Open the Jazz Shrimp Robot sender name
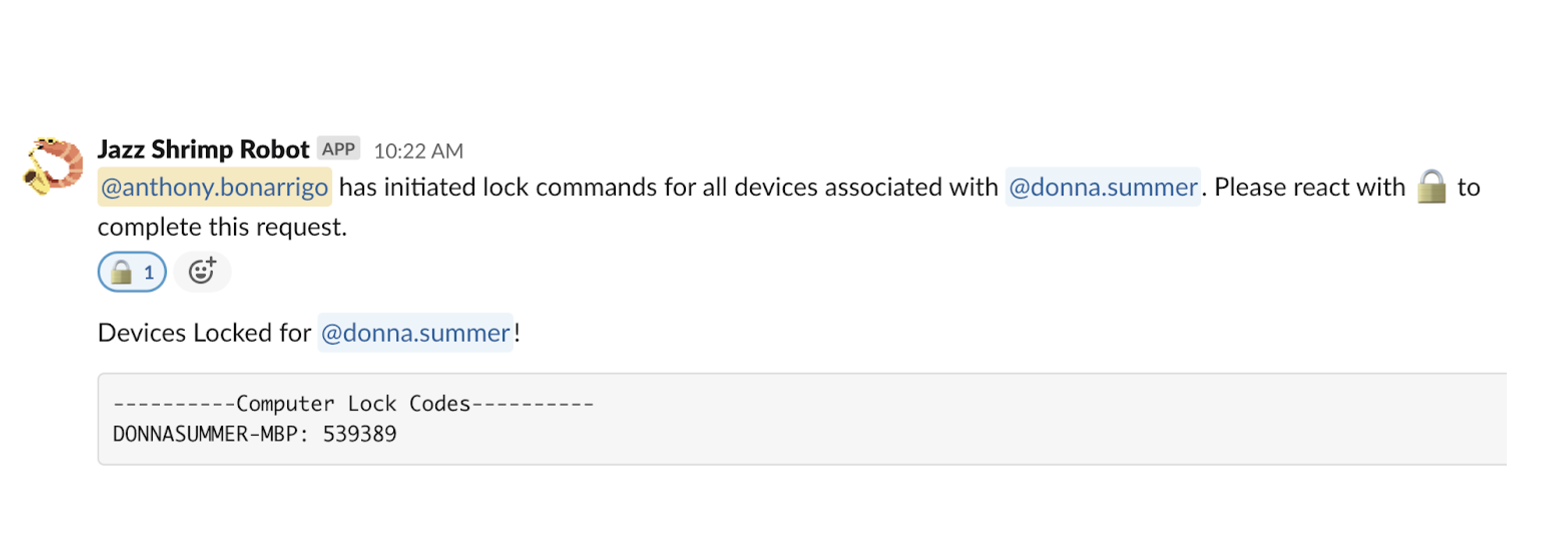Screen dimensions: 1560x538 click(203, 150)
